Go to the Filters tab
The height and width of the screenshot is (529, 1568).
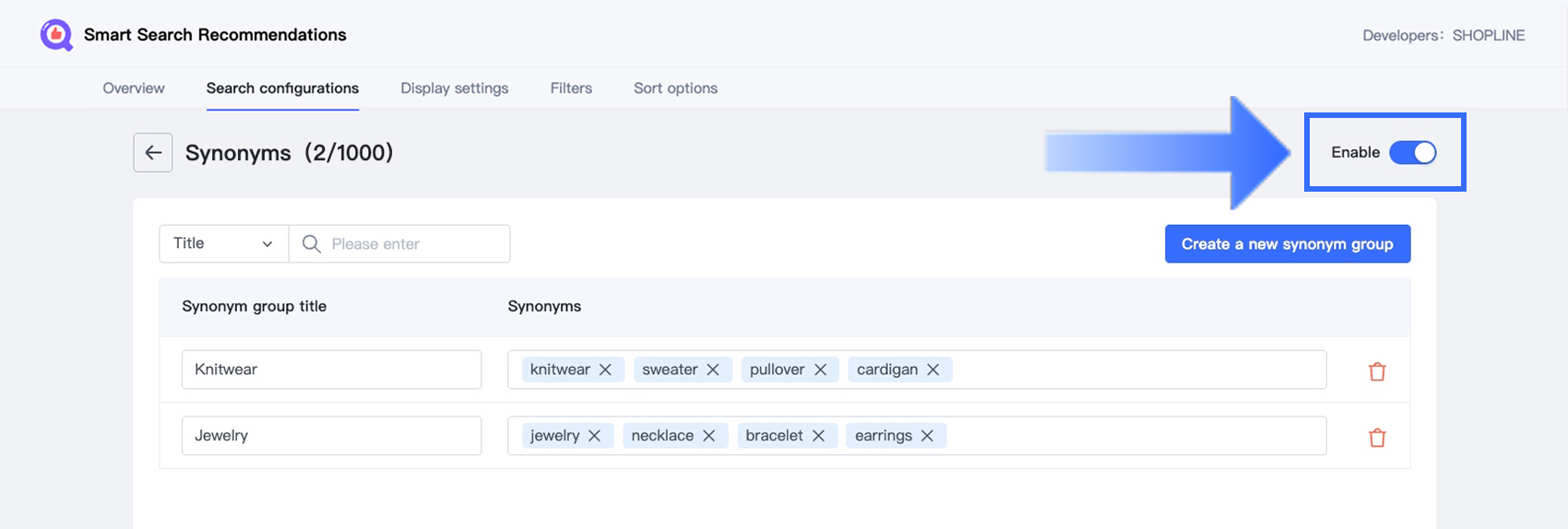click(x=571, y=88)
